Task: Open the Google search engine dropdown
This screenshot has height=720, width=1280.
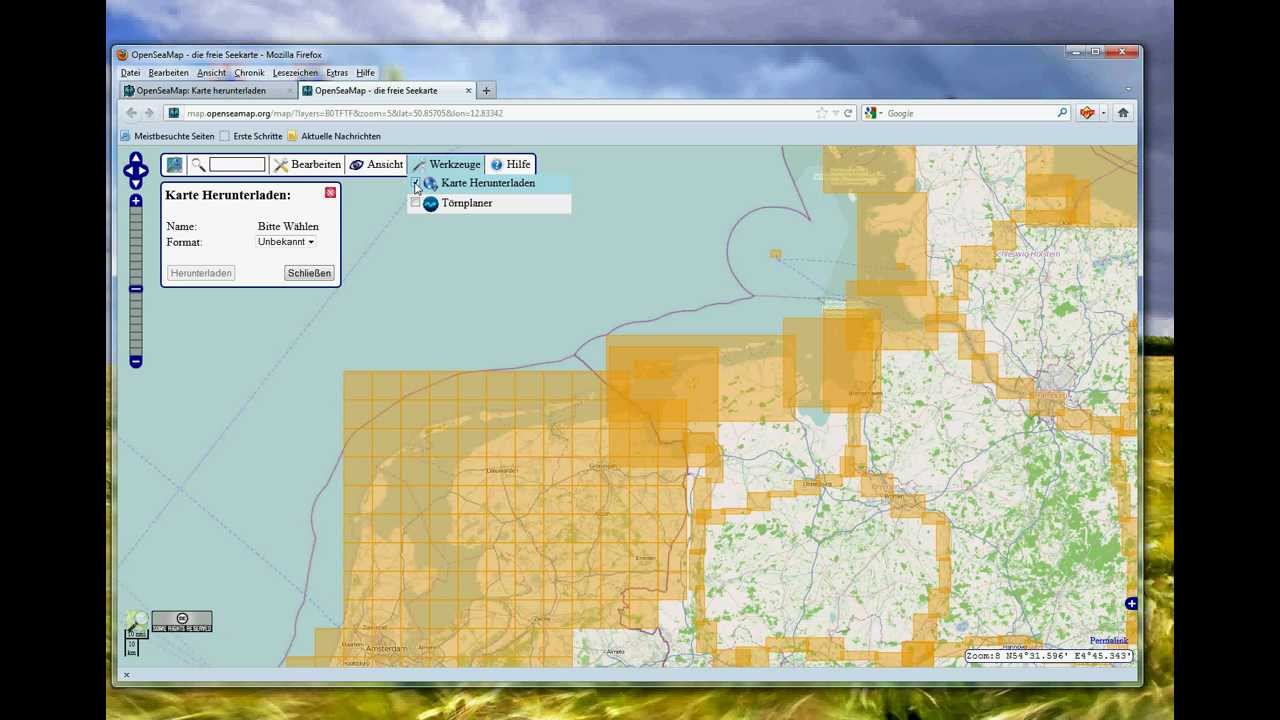Action: (874, 113)
